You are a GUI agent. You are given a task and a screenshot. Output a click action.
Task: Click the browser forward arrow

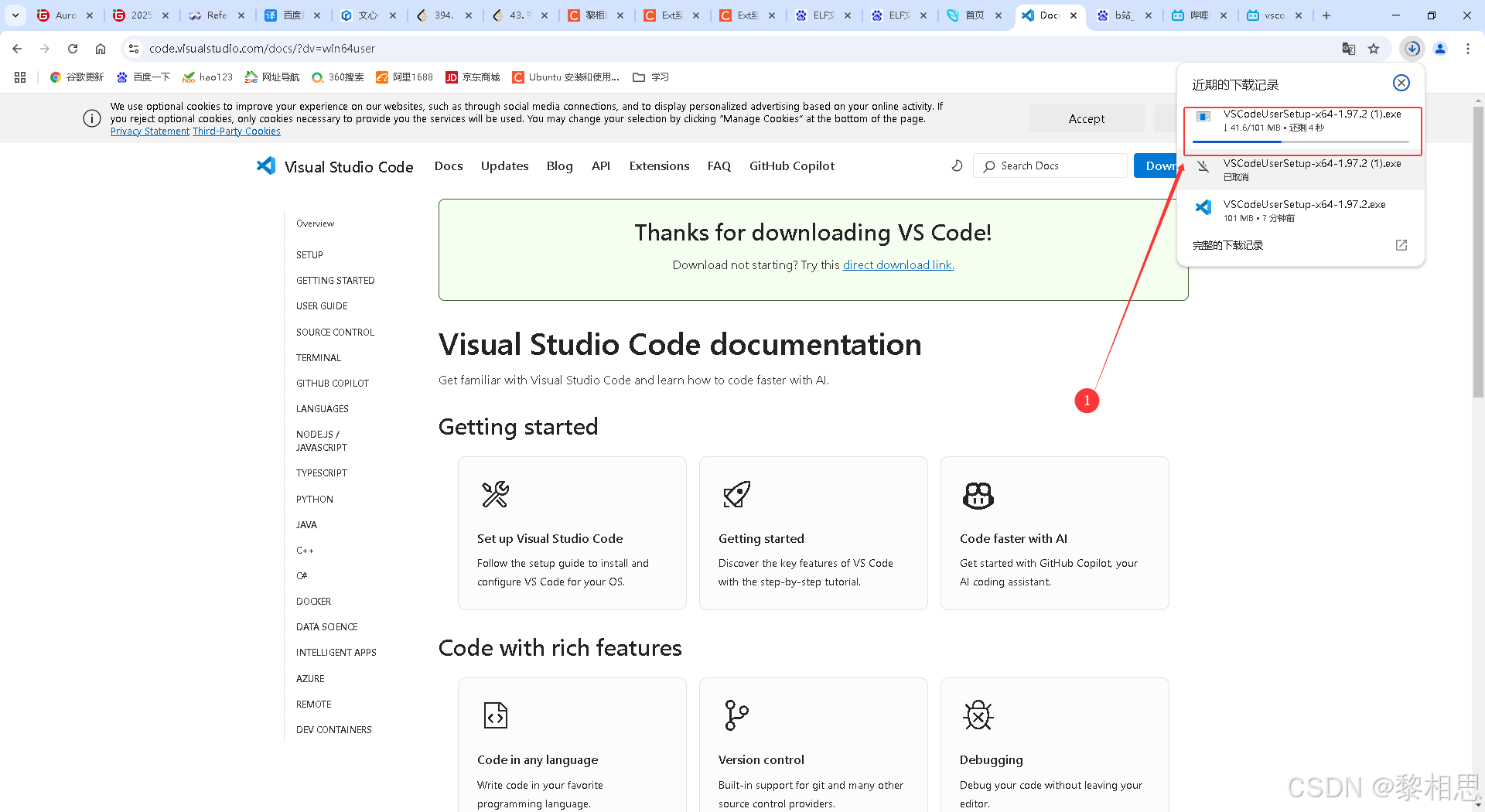click(x=45, y=48)
